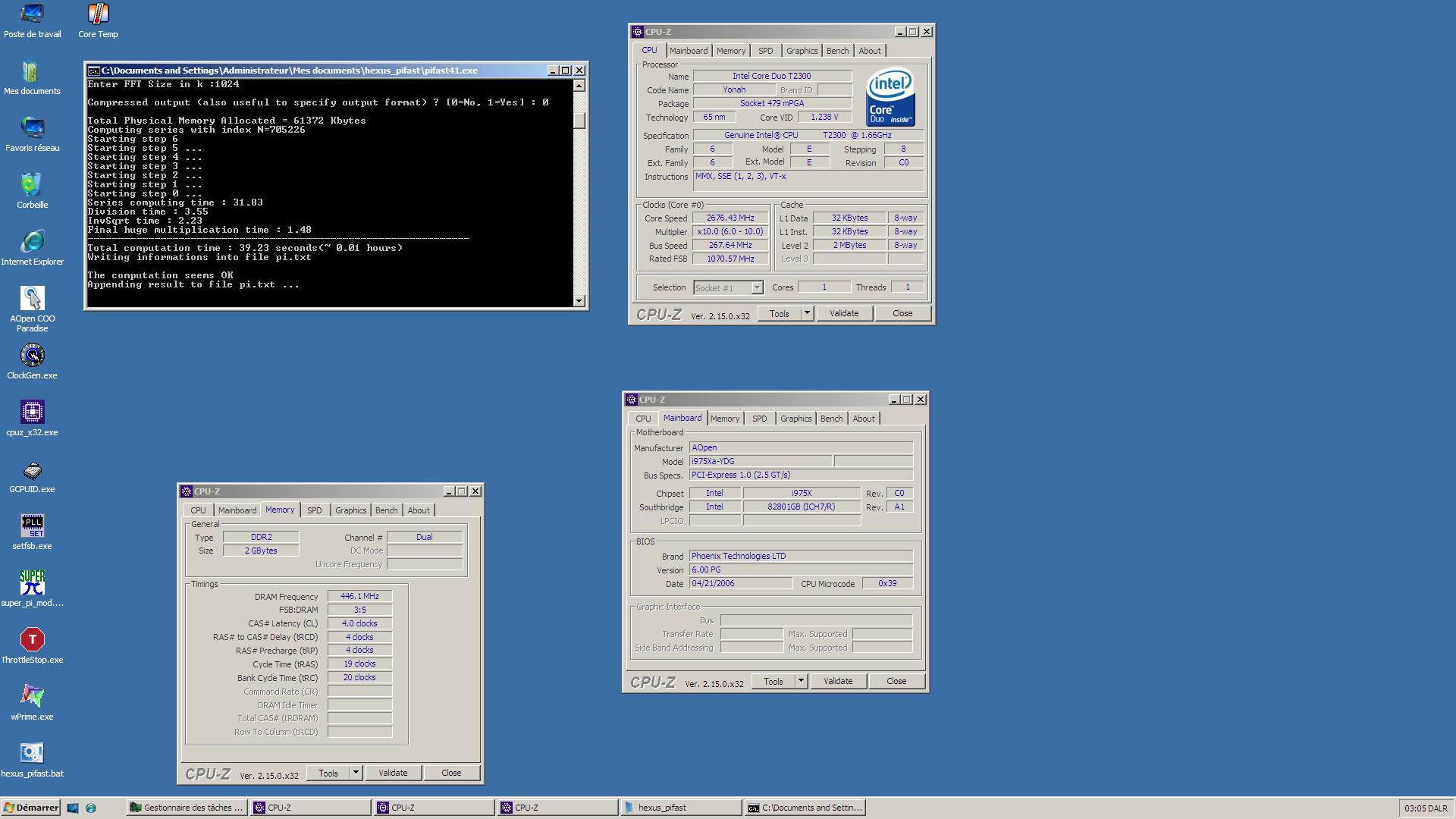The width and height of the screenshot is (1456, 819).
Task: Click console scrollbar up arrow
Action: click(x=579, y=86)
